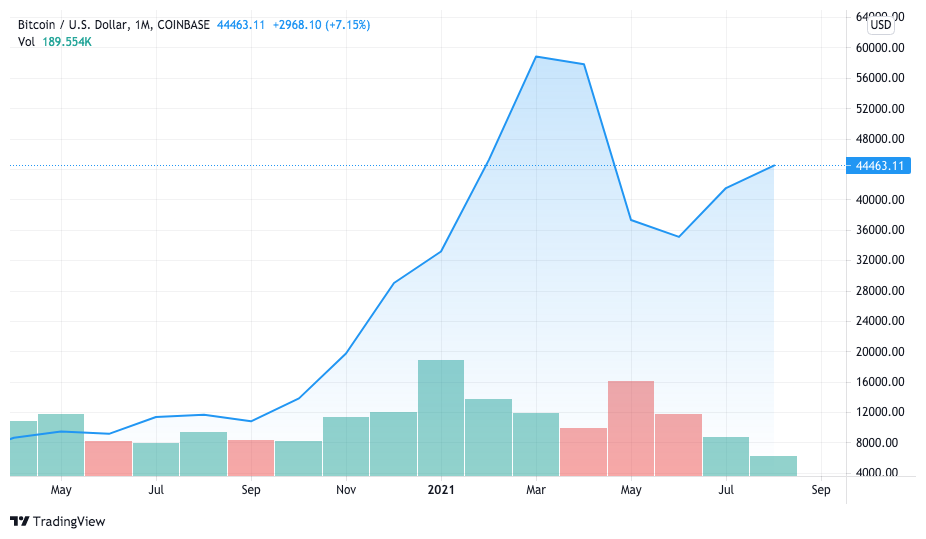Select the tallest green volume bar
The image size is (926, 539).
[x=441, y=418]
